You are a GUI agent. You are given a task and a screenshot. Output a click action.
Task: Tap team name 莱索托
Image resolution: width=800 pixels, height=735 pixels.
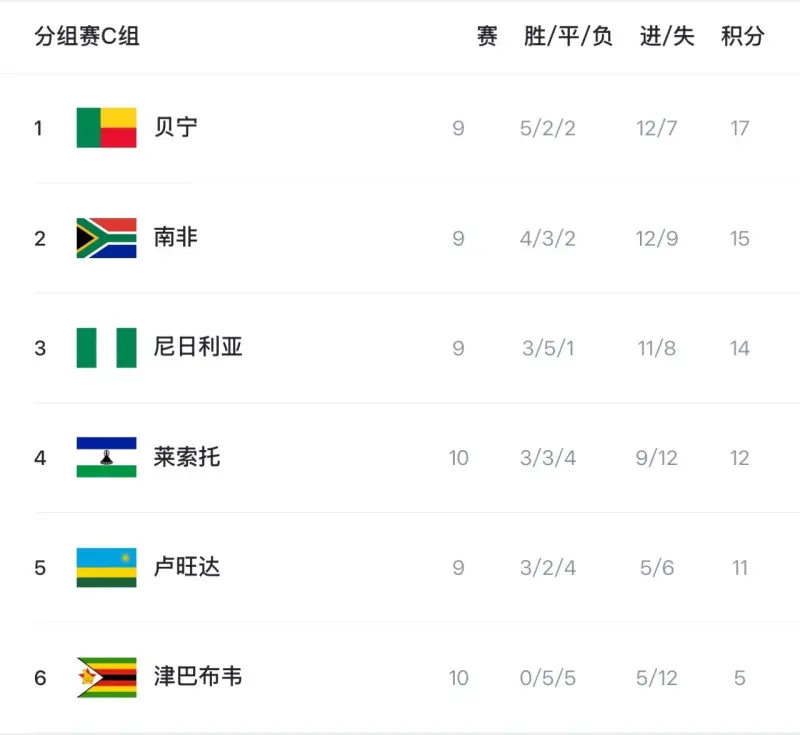click(x=187, y=458)
